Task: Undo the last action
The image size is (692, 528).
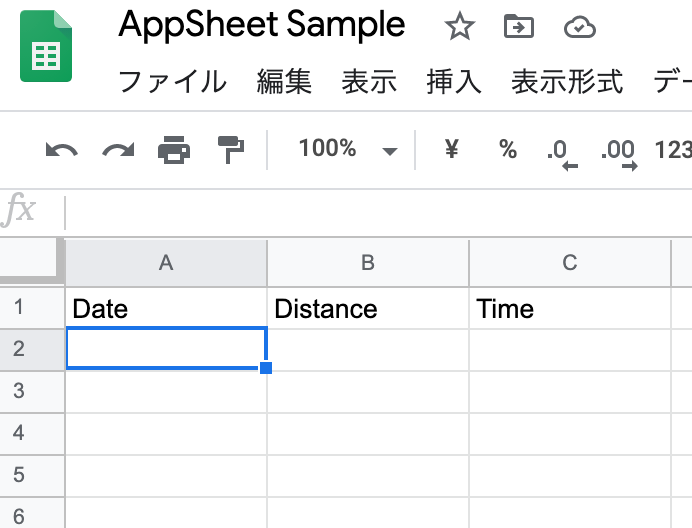Action: point(61,150)
